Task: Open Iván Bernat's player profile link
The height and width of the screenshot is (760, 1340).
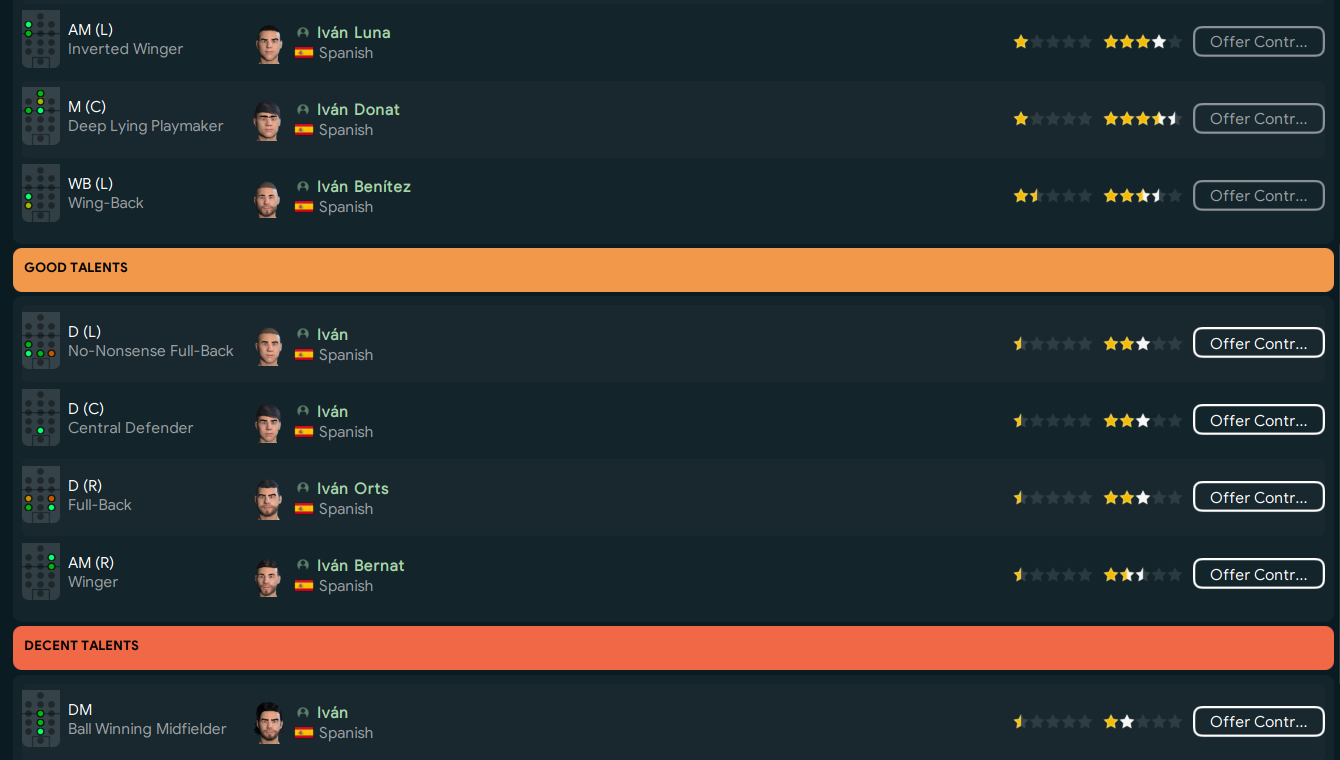Action: click(x=360, y=566)
